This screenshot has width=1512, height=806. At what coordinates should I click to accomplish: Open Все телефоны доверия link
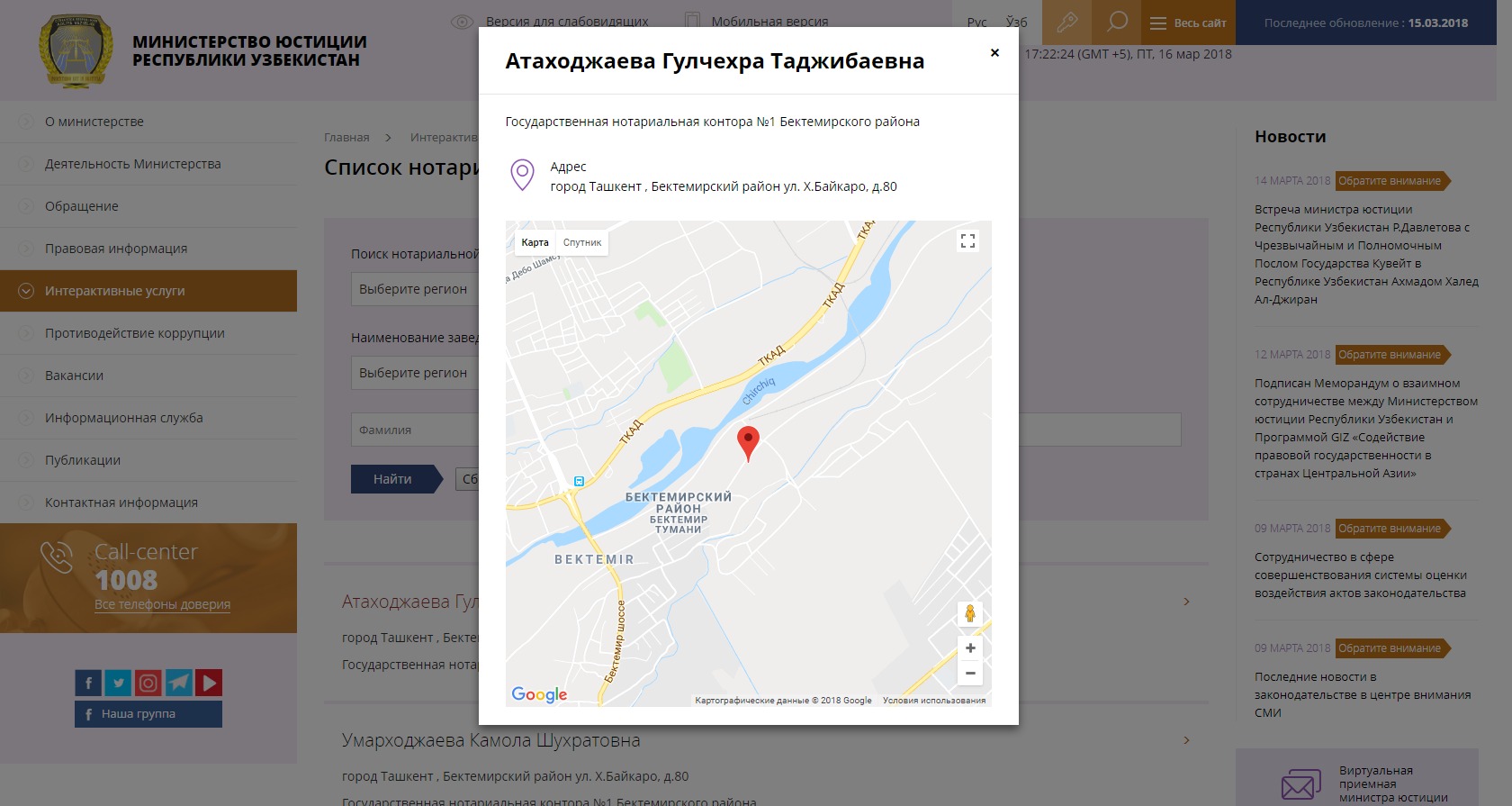tap(162, 604)
